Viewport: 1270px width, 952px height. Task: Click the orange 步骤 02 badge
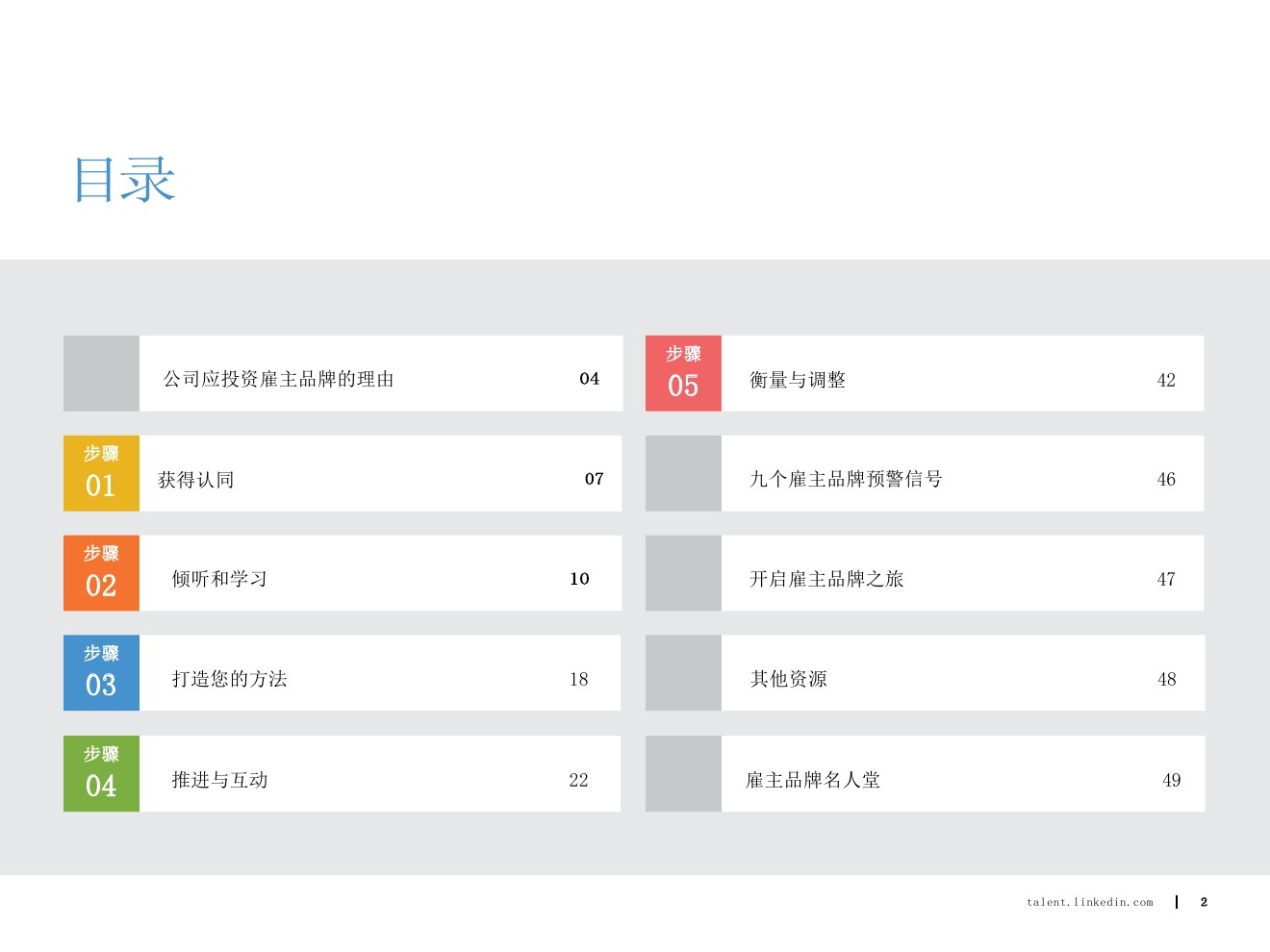[101, 573]
